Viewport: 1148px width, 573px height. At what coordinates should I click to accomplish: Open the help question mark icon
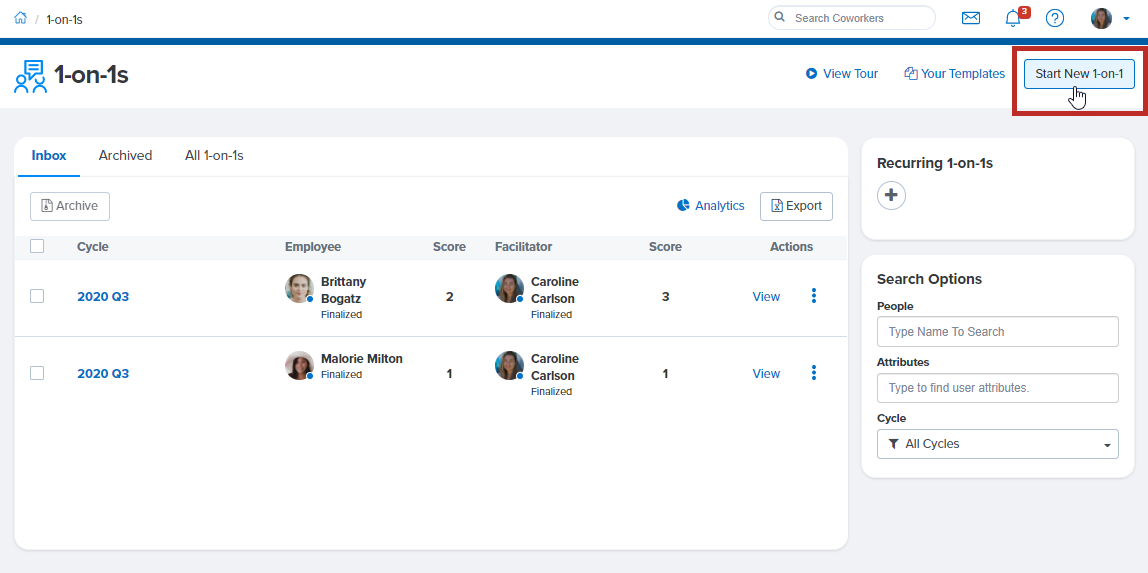1054,18
